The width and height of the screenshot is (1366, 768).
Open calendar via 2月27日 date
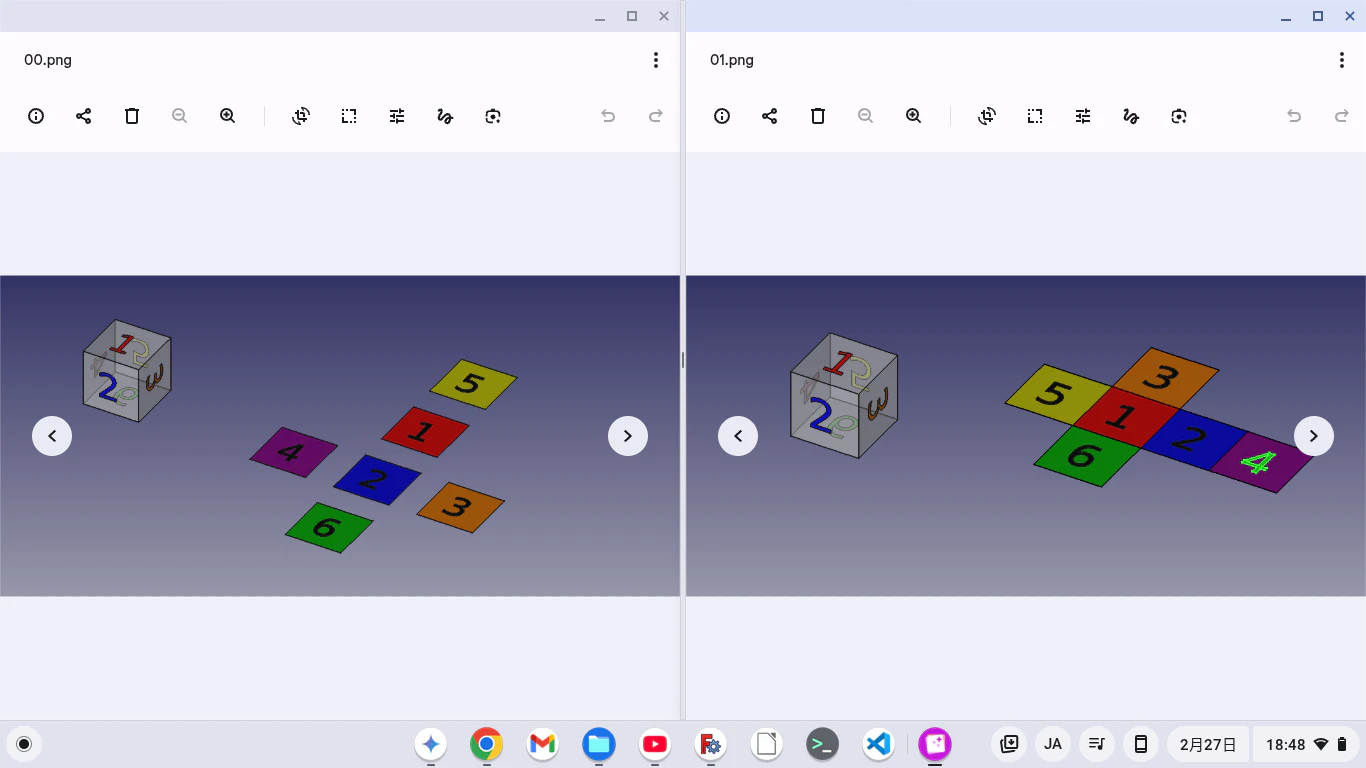(x=1208, y=744)
